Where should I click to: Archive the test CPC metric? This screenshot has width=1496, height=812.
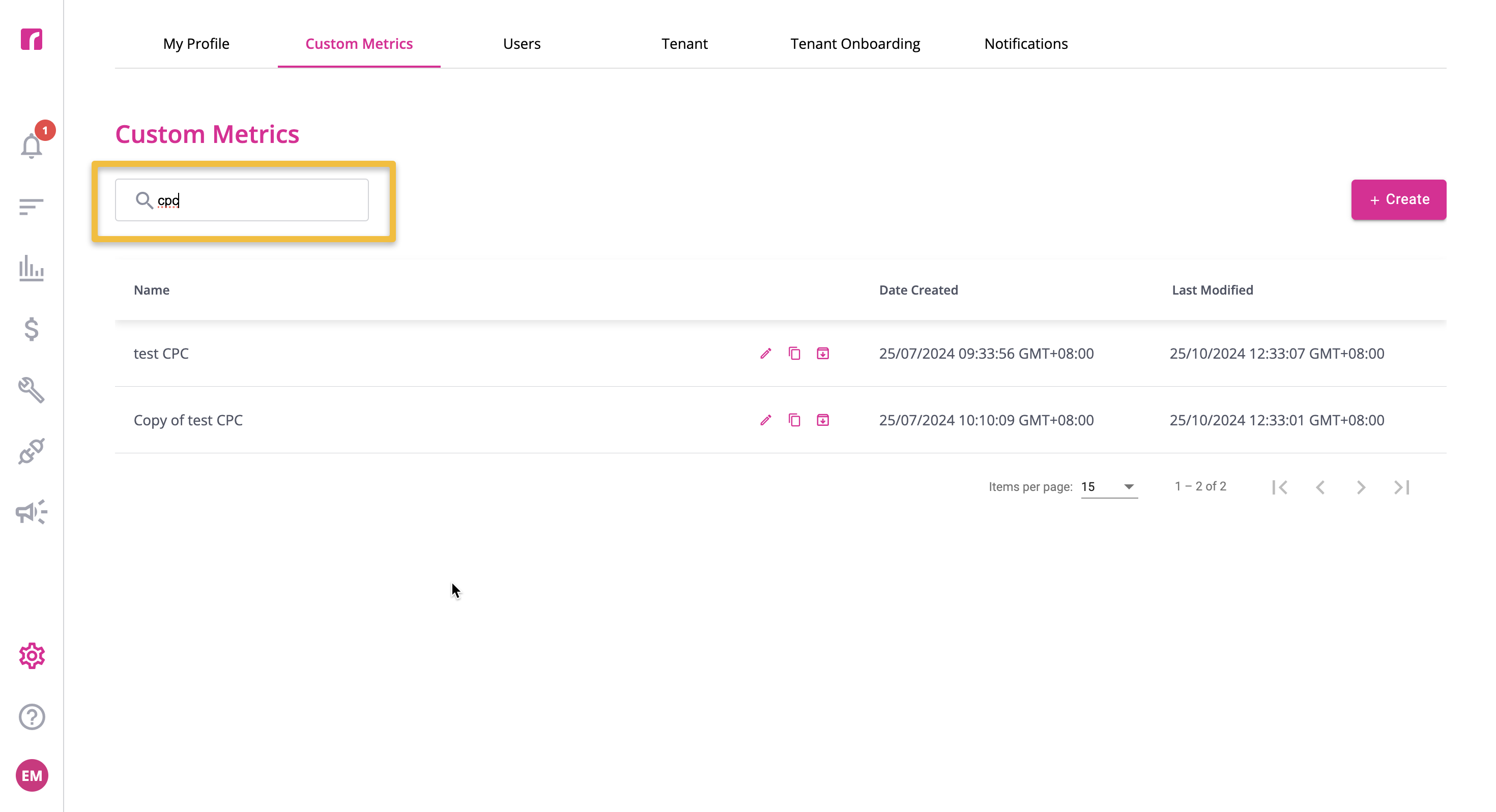click(x=823, y=353)
